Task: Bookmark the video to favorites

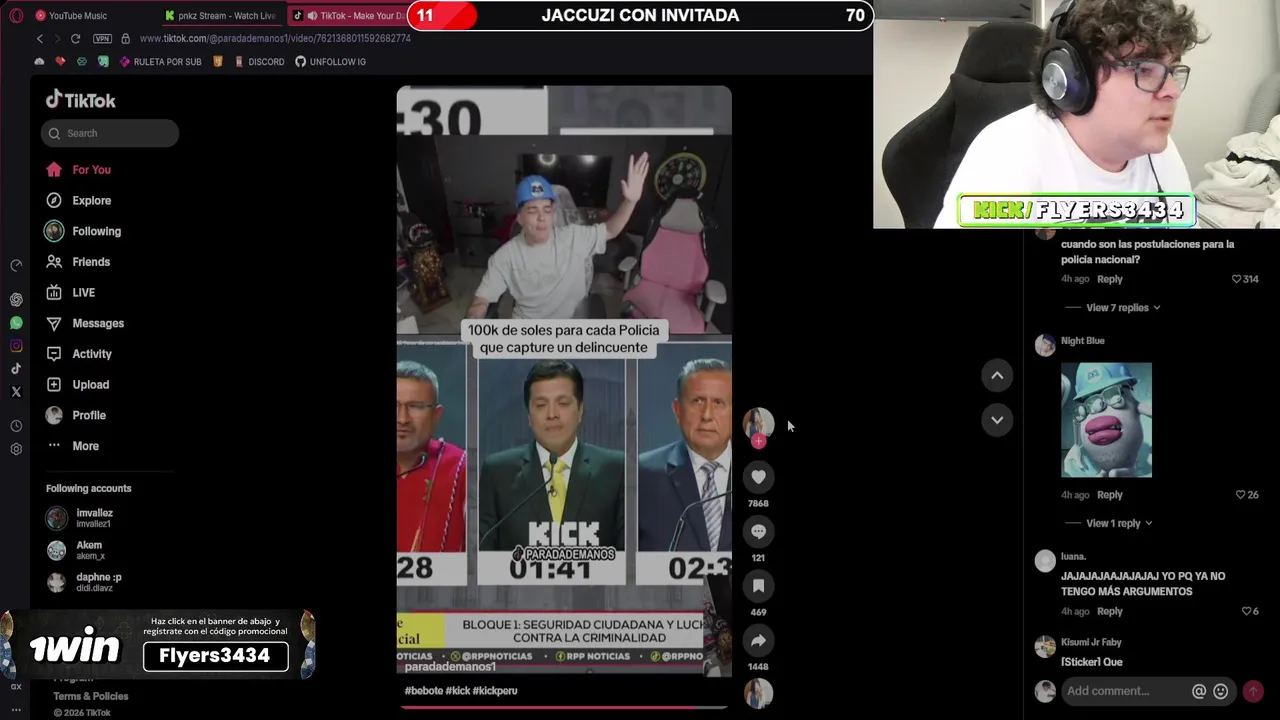Action: [x=758, y=586]
